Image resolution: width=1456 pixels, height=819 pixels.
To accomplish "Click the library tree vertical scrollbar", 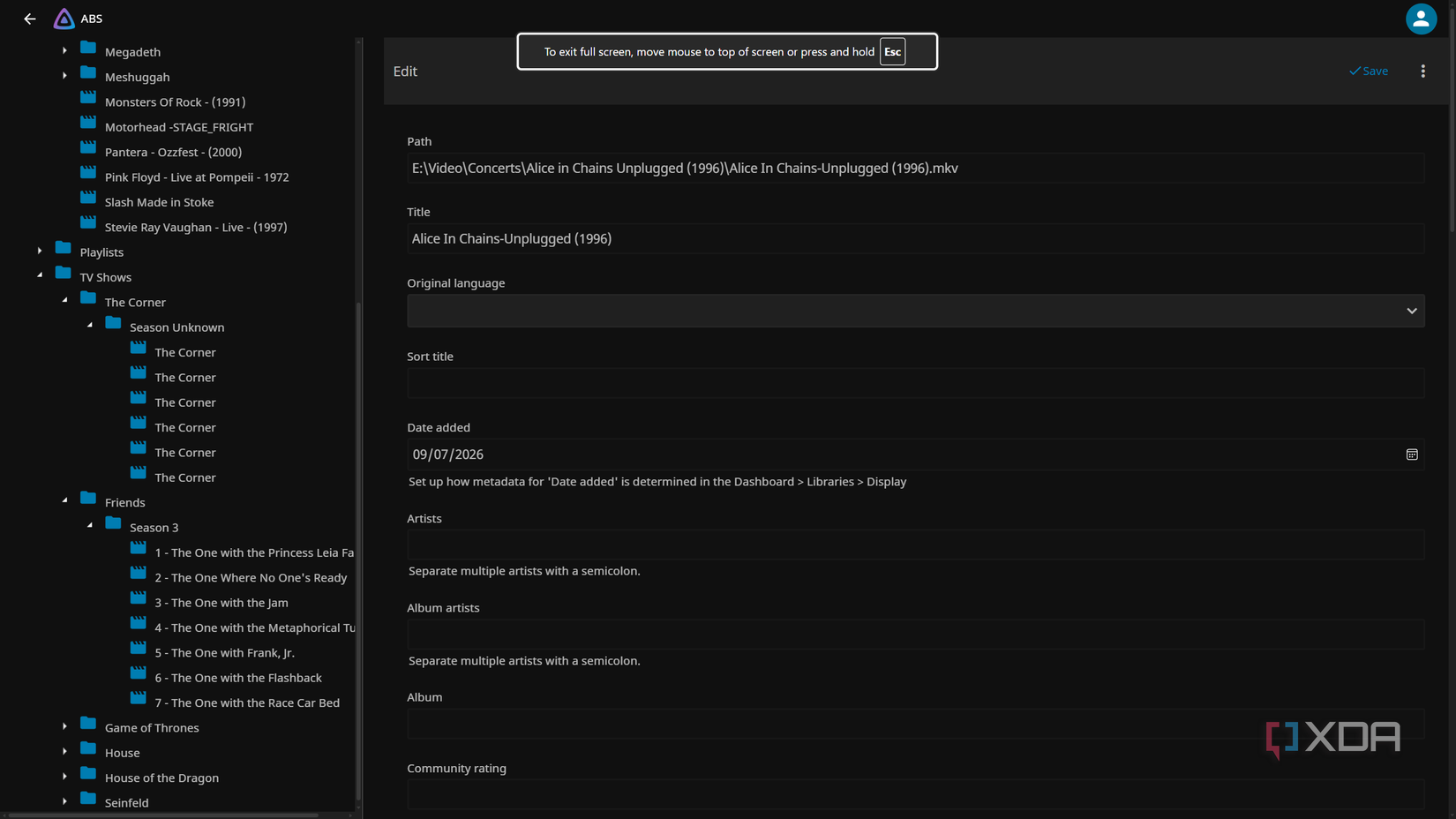I will point(358,552).
